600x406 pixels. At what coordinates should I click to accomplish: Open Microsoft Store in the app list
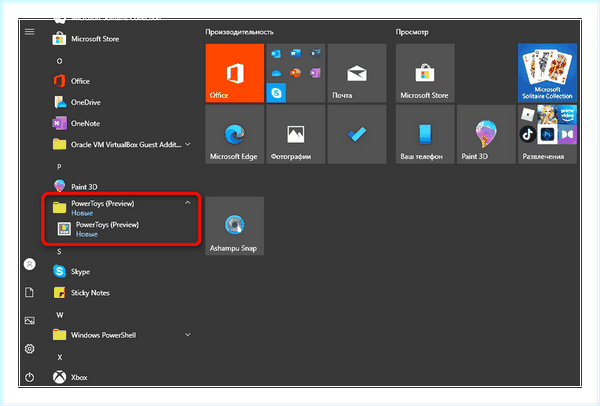point(122,39)
